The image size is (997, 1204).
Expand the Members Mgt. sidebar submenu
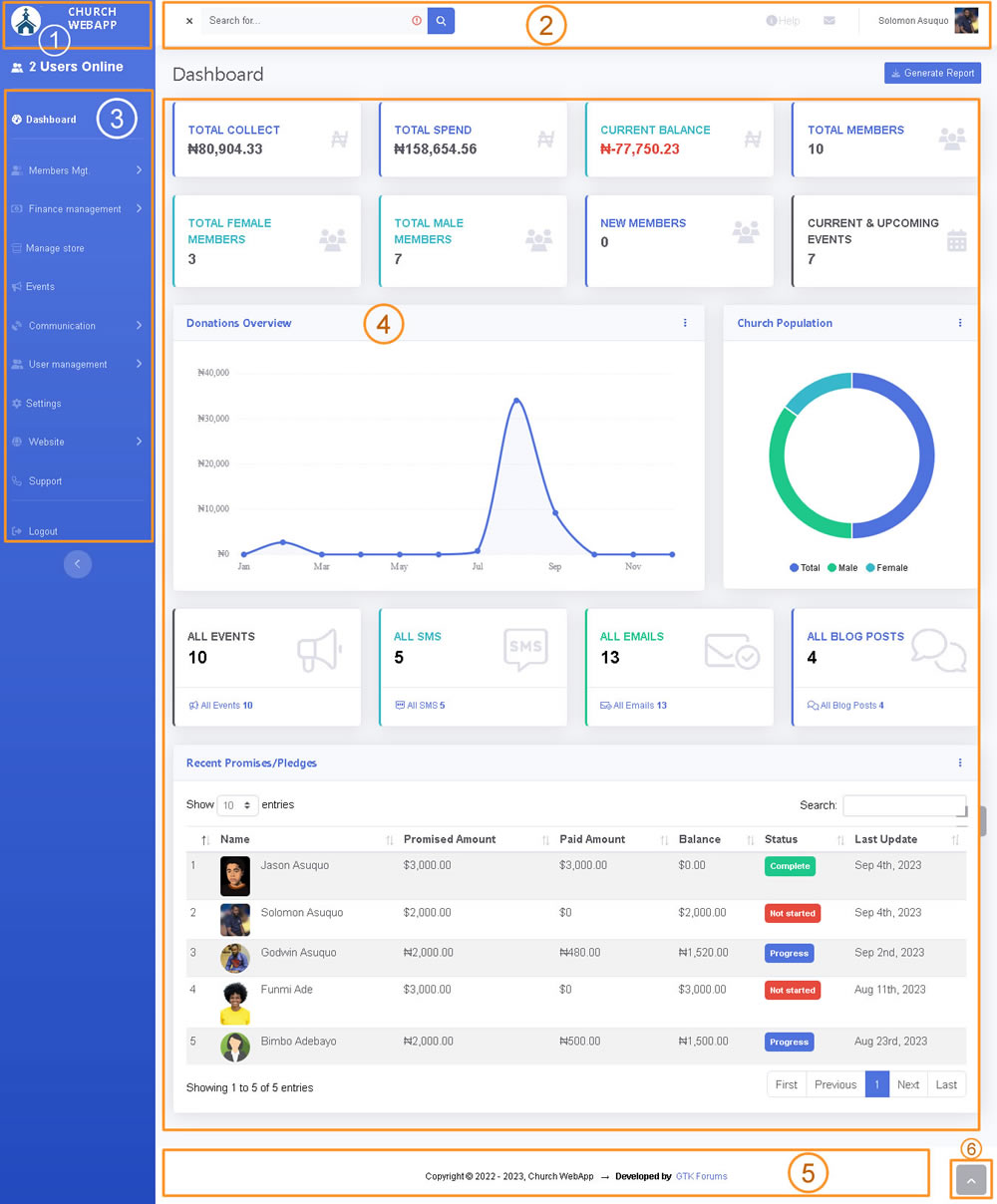click(x=76, y=170)
